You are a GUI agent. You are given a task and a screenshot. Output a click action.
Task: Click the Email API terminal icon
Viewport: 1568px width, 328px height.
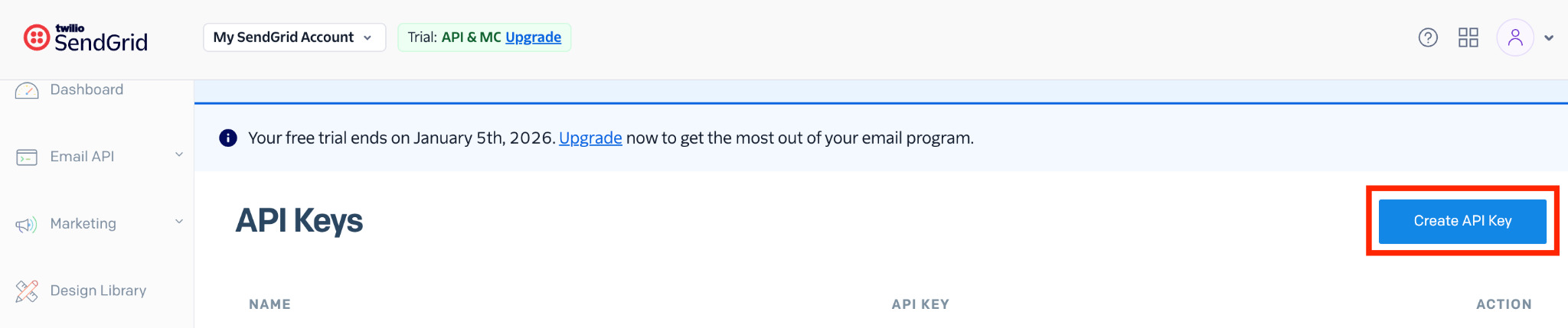[x=27, y=158]
